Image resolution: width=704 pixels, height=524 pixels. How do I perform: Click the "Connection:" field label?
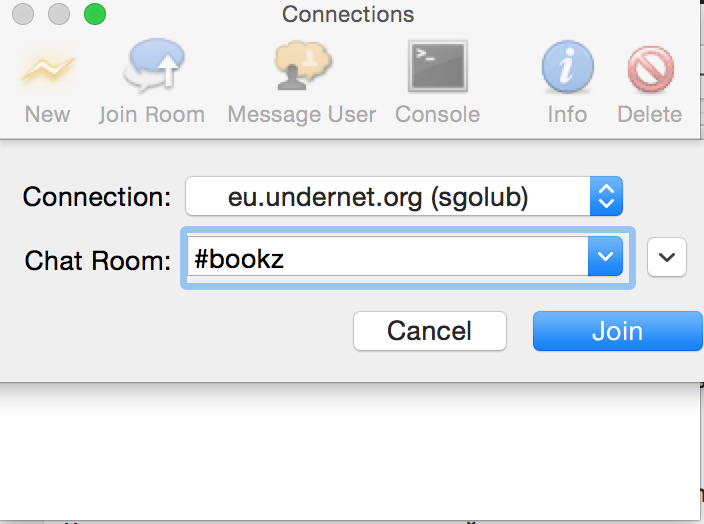click(x=97, y=197)
